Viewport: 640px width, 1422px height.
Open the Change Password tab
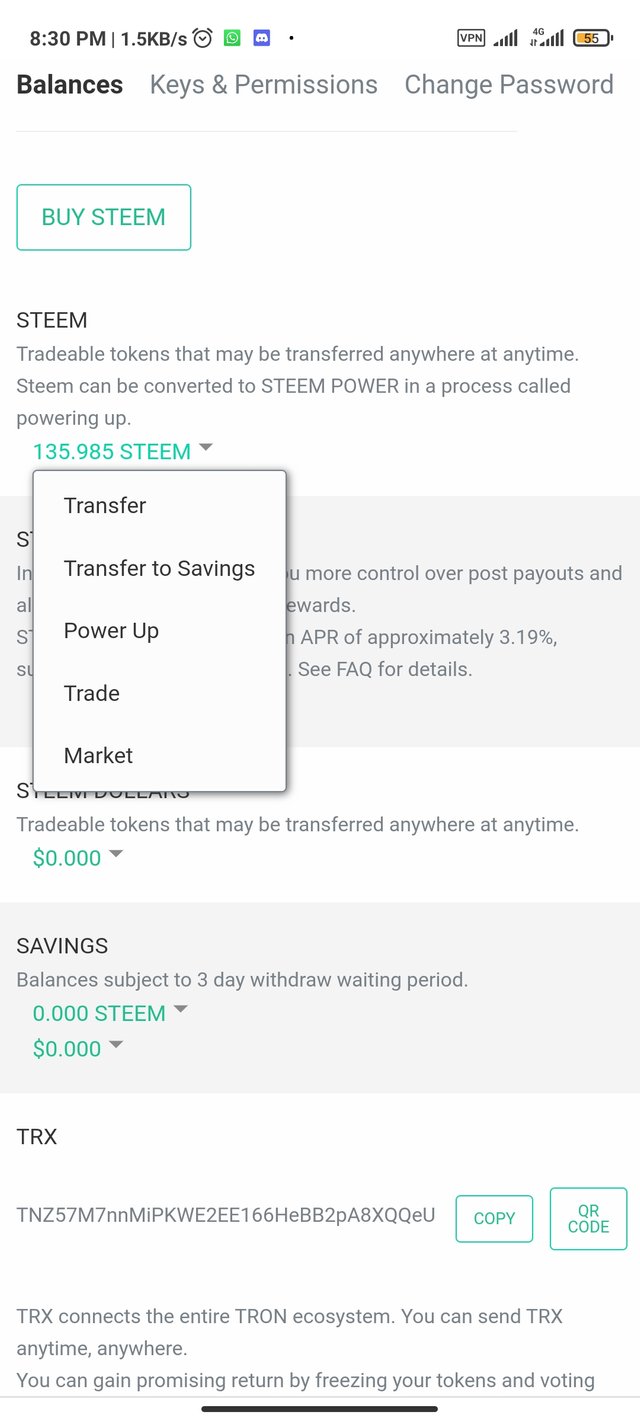pos(508,85)
